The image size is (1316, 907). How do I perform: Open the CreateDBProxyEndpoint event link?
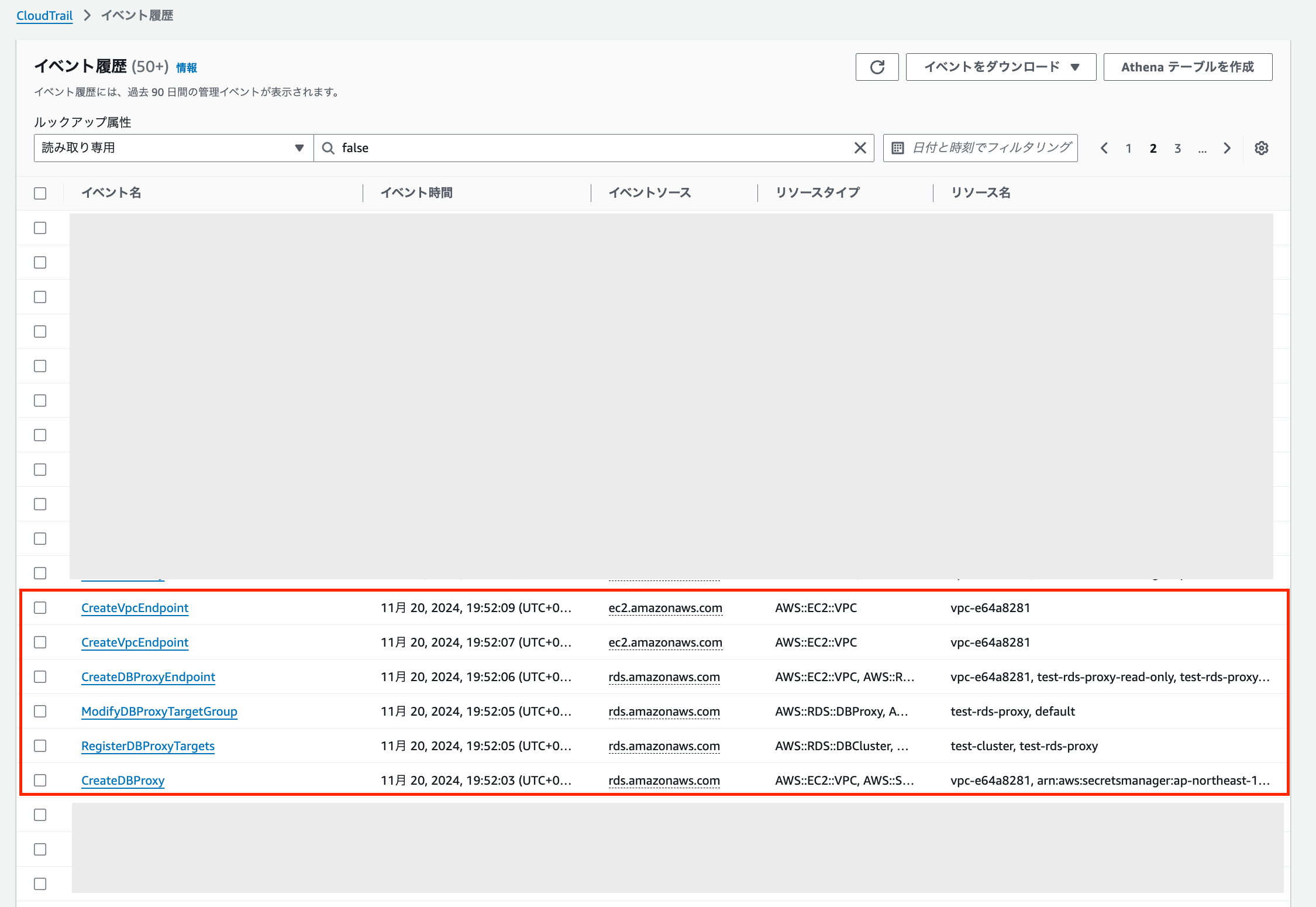148,677
